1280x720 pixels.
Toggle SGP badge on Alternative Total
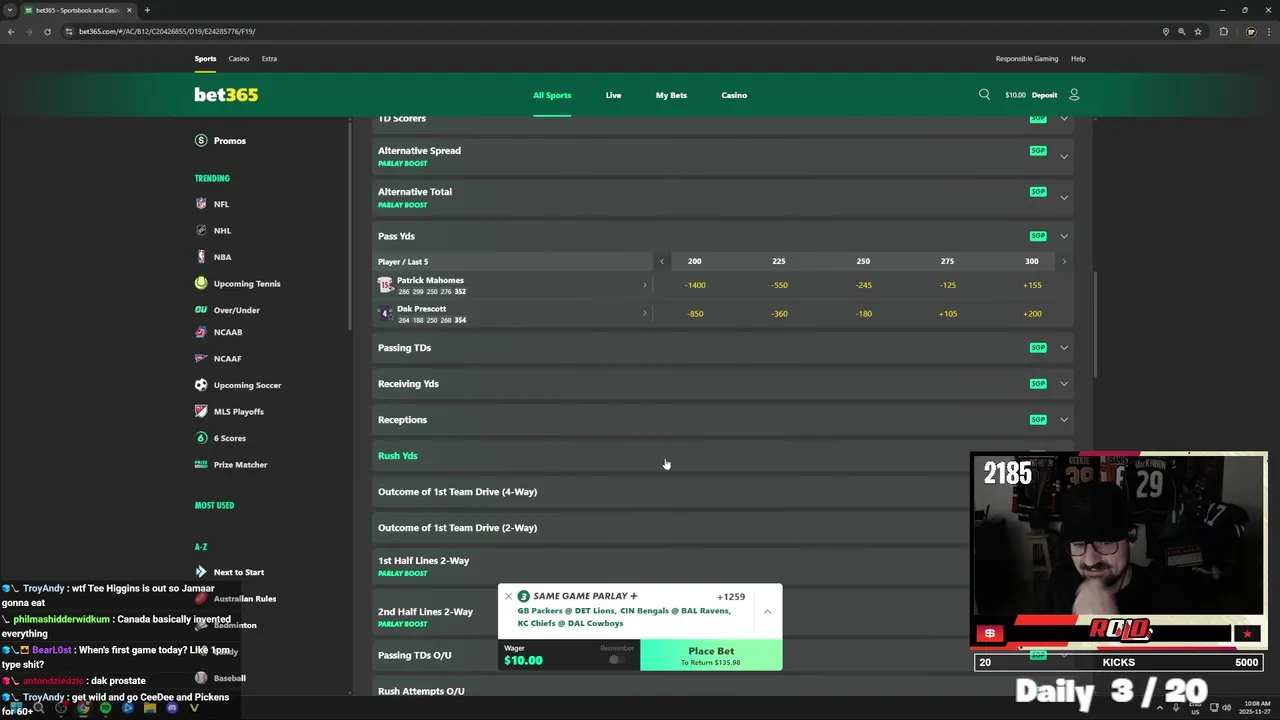1038,192
